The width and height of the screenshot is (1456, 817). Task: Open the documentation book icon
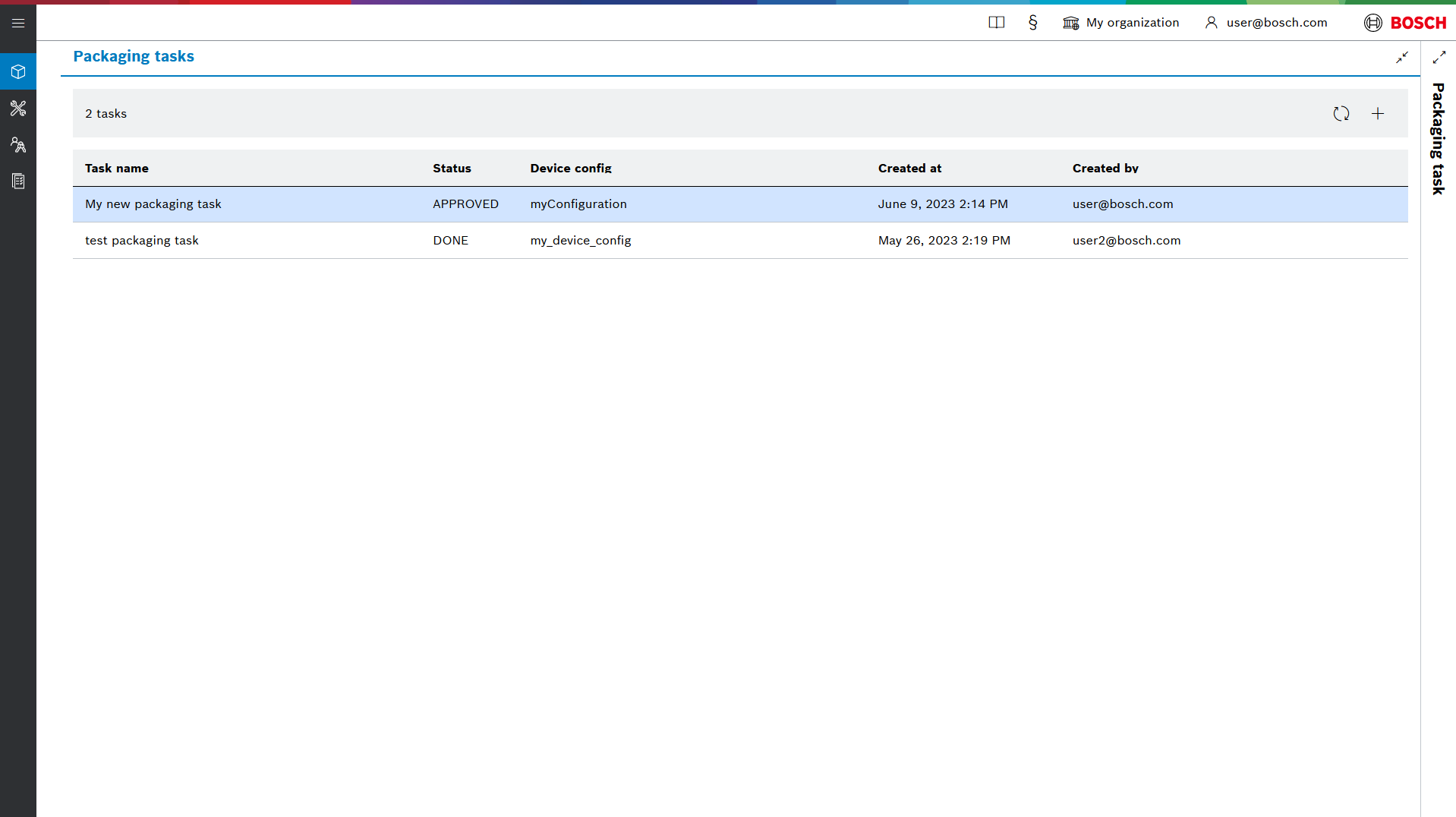point(996,23)
